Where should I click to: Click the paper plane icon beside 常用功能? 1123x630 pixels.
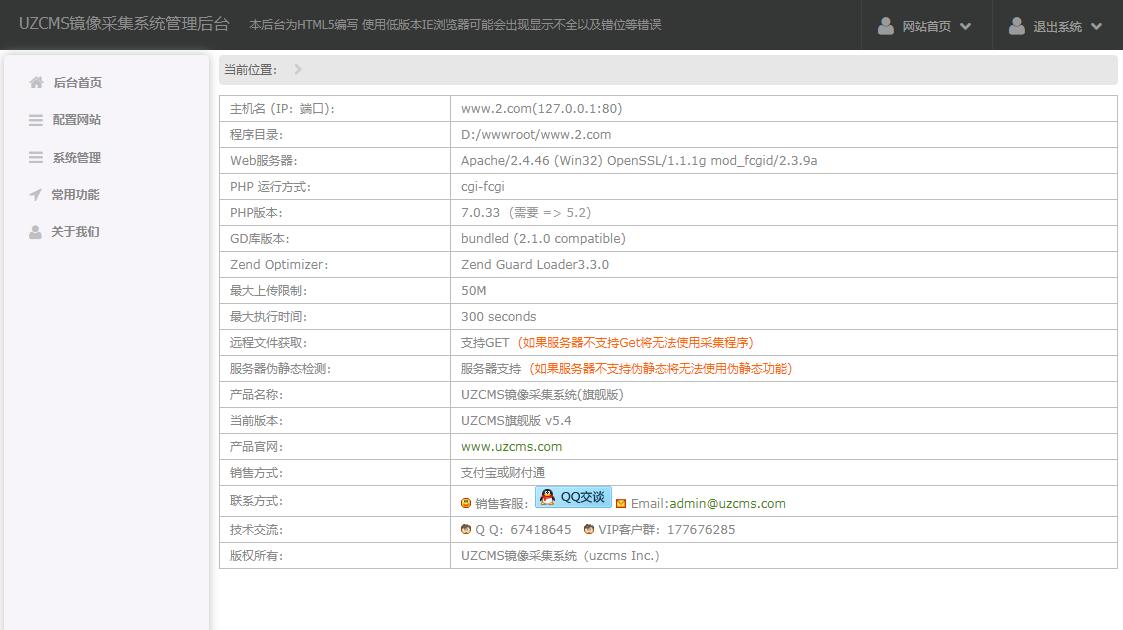35,195
